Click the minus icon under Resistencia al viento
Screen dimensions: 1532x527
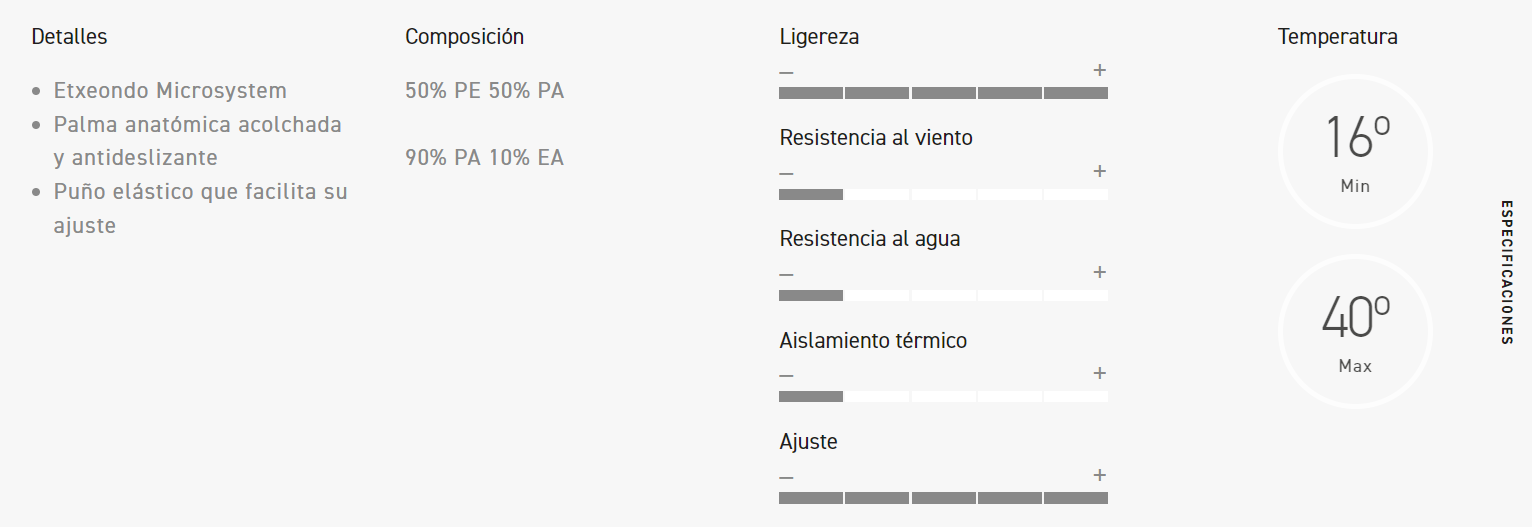coord(786,173)
